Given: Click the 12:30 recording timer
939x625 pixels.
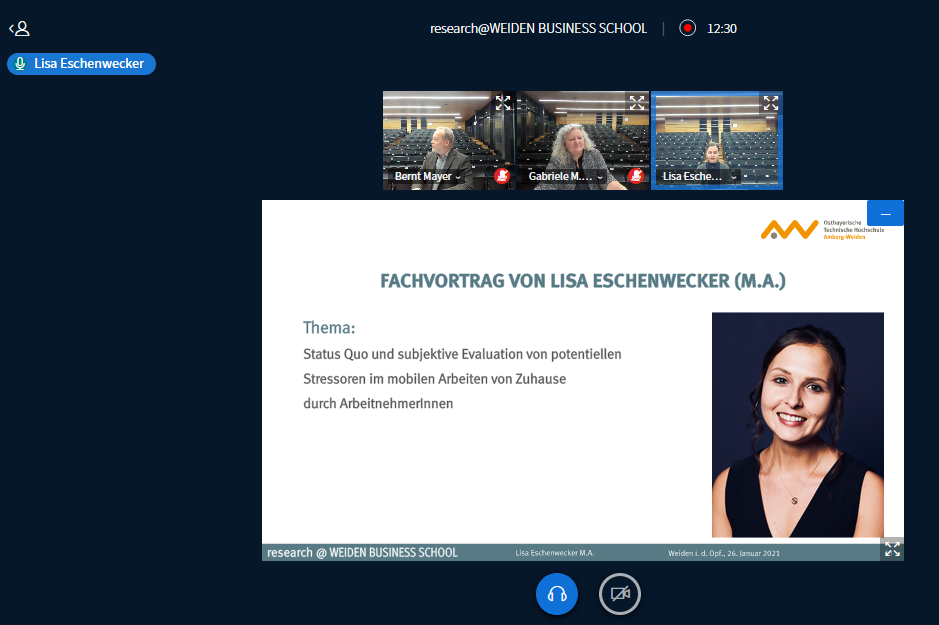Looking at the screenshot, I should tap(722, 28).
